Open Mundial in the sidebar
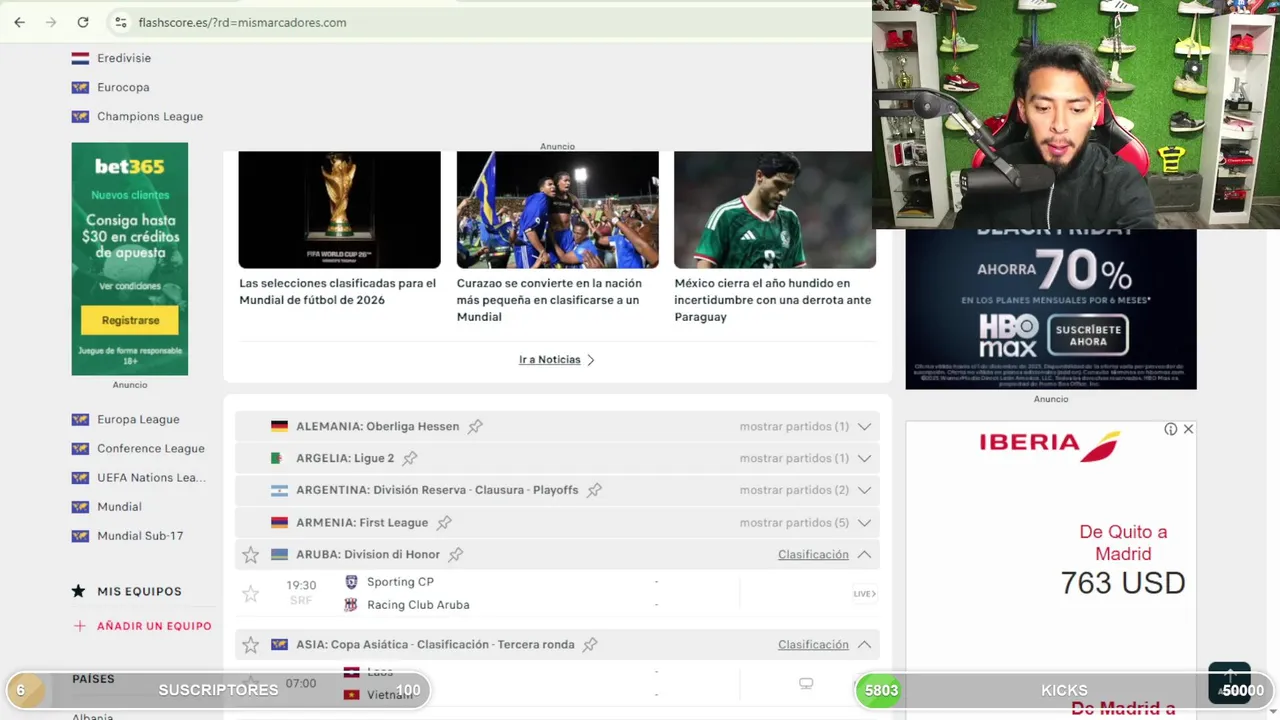This screenshot has width=1280, height=720. tap(119, 506)
